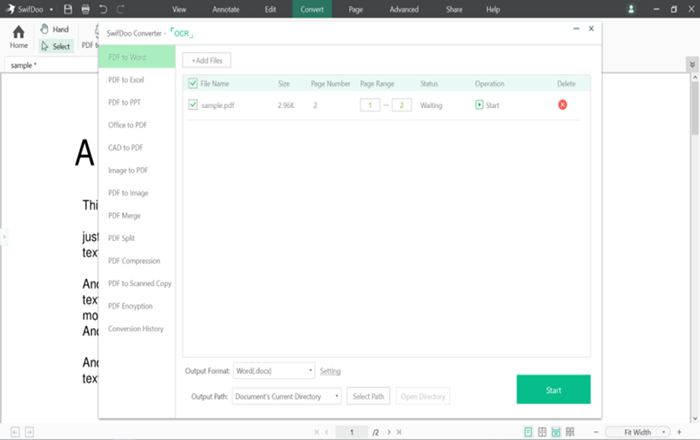The image size is (700, 440).
Task: Open the Advanced menu tab
Action: (404, 9)
